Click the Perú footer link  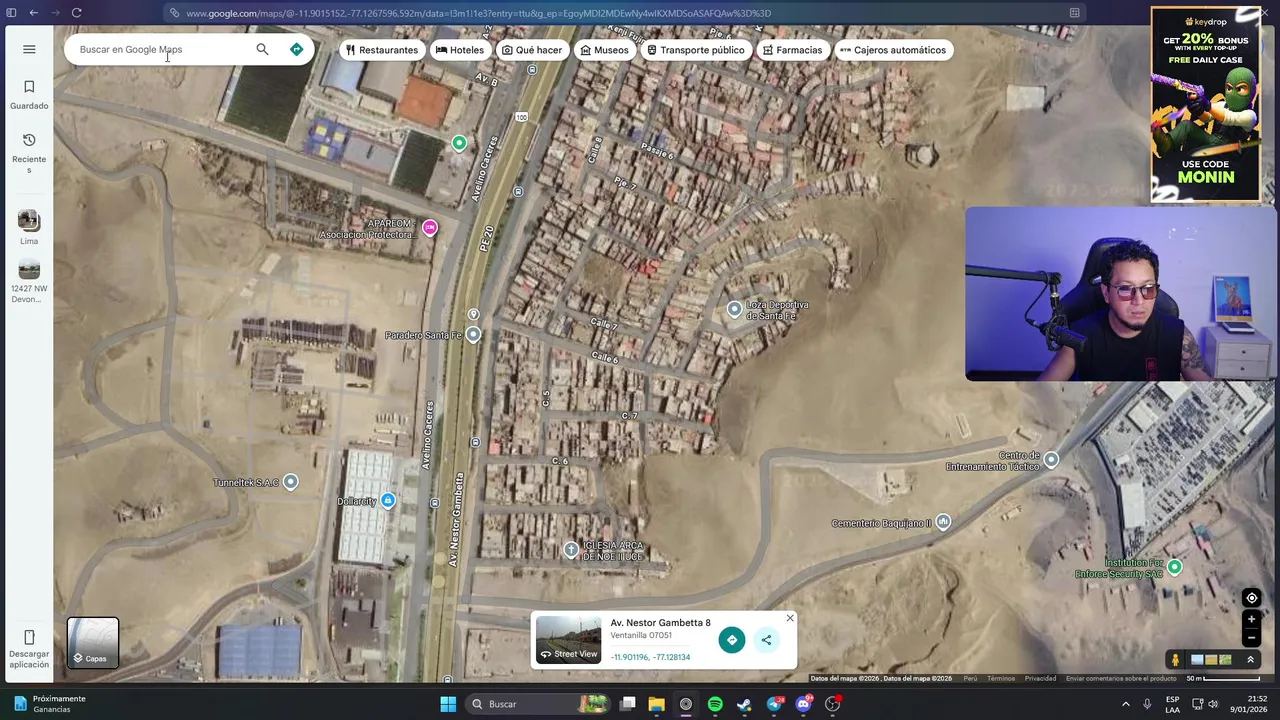click(970, 679)
